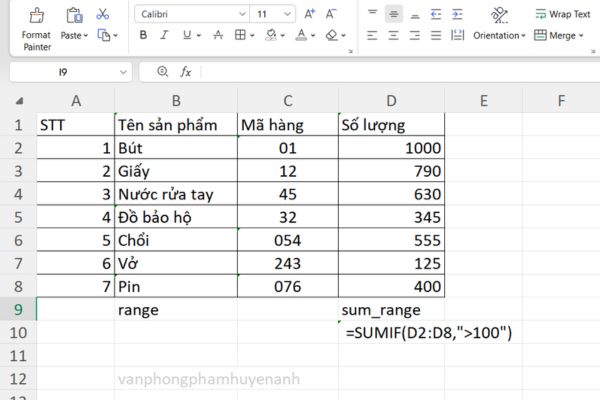Click the Increase Indent icon

coord(457,14)
